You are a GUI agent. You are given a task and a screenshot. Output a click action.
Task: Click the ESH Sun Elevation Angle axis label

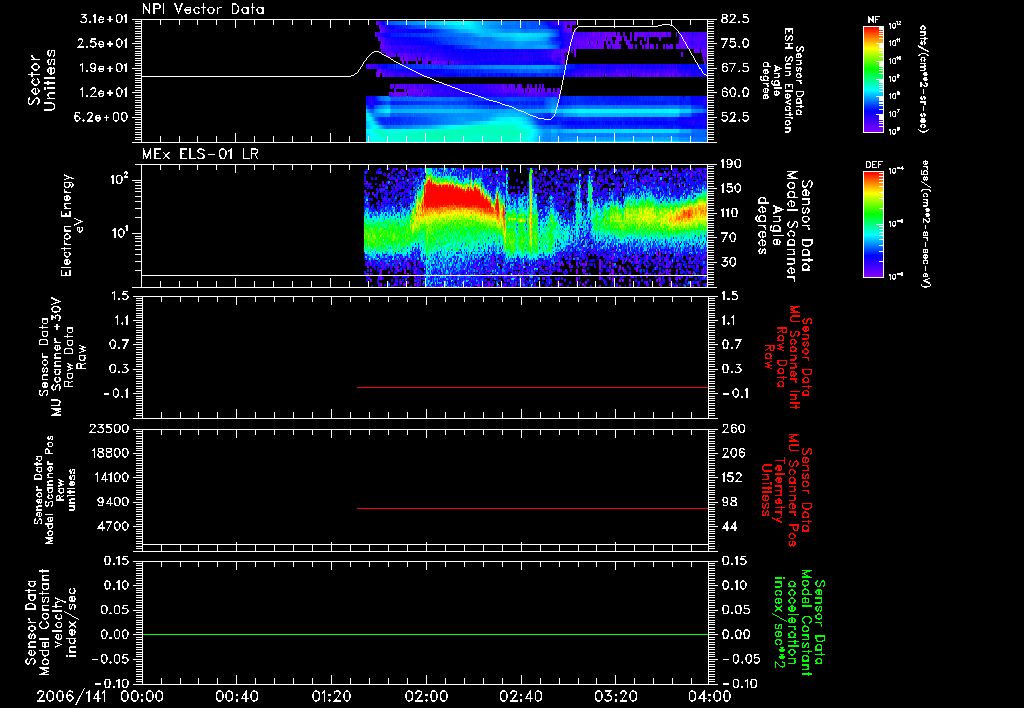(x=782, y=80)
